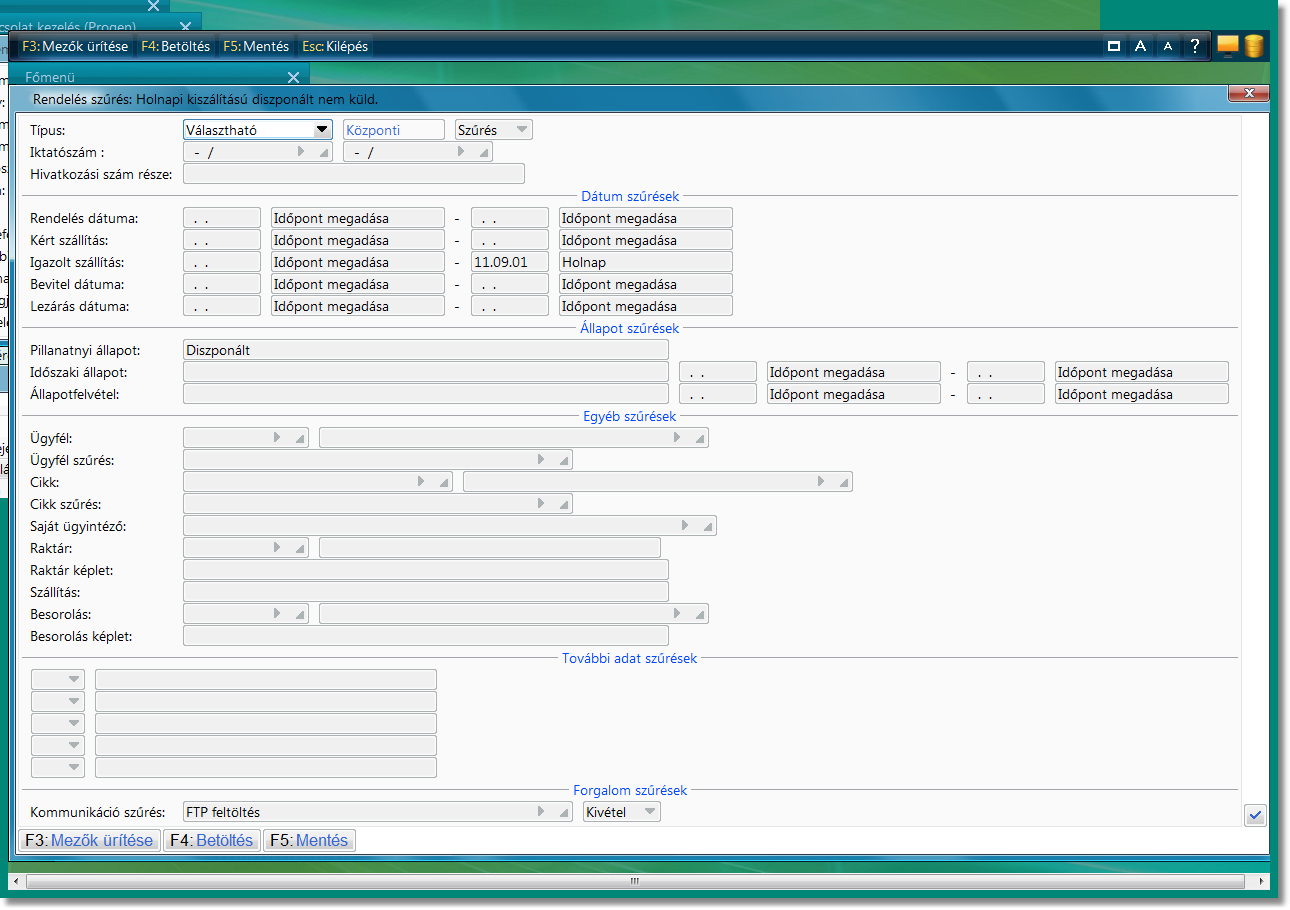This screenshot has height=910, width=1290.
Task: Click the window mode icon in top toolbar
Action: coord(1114,46)
